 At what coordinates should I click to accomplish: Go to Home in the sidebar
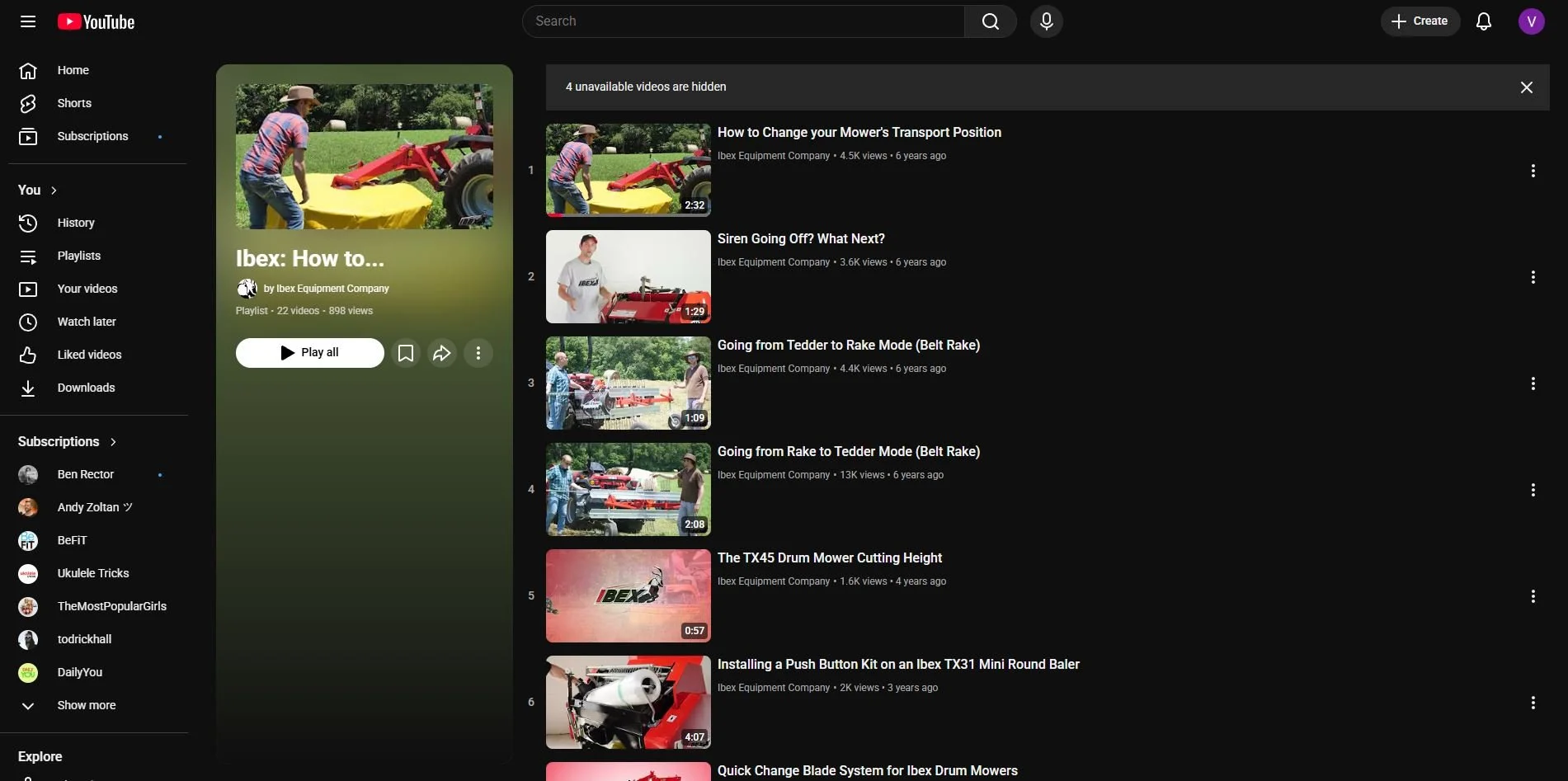(93, 70)
